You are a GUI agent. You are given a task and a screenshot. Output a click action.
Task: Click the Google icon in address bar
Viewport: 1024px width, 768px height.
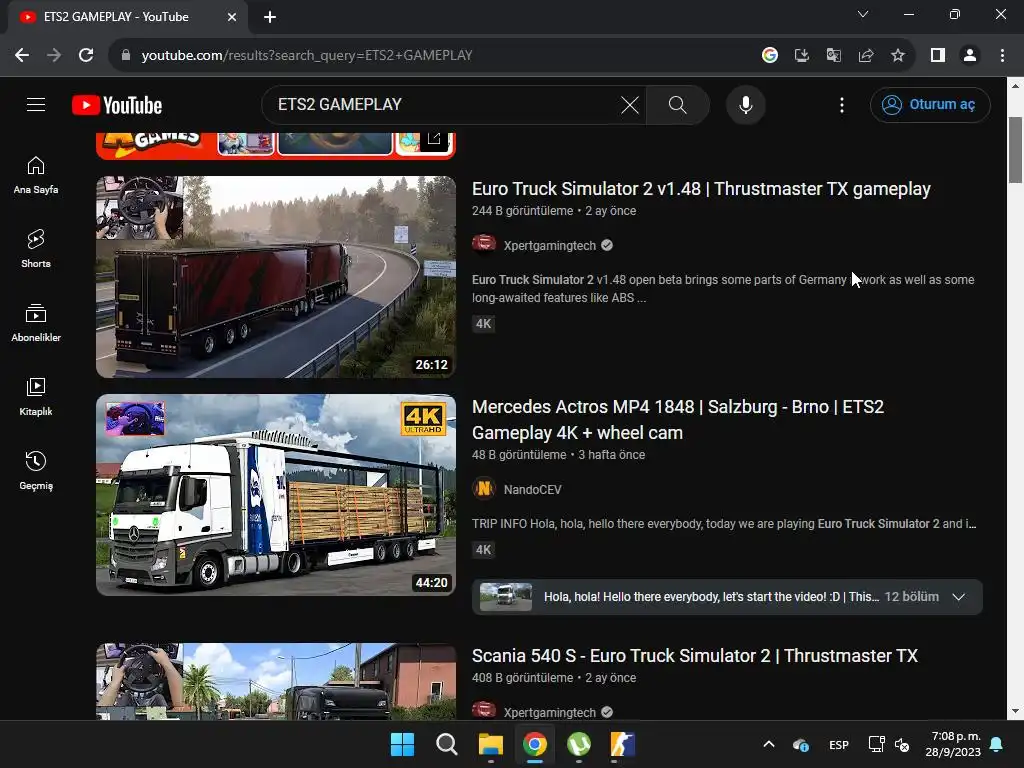tap(770, 56)
